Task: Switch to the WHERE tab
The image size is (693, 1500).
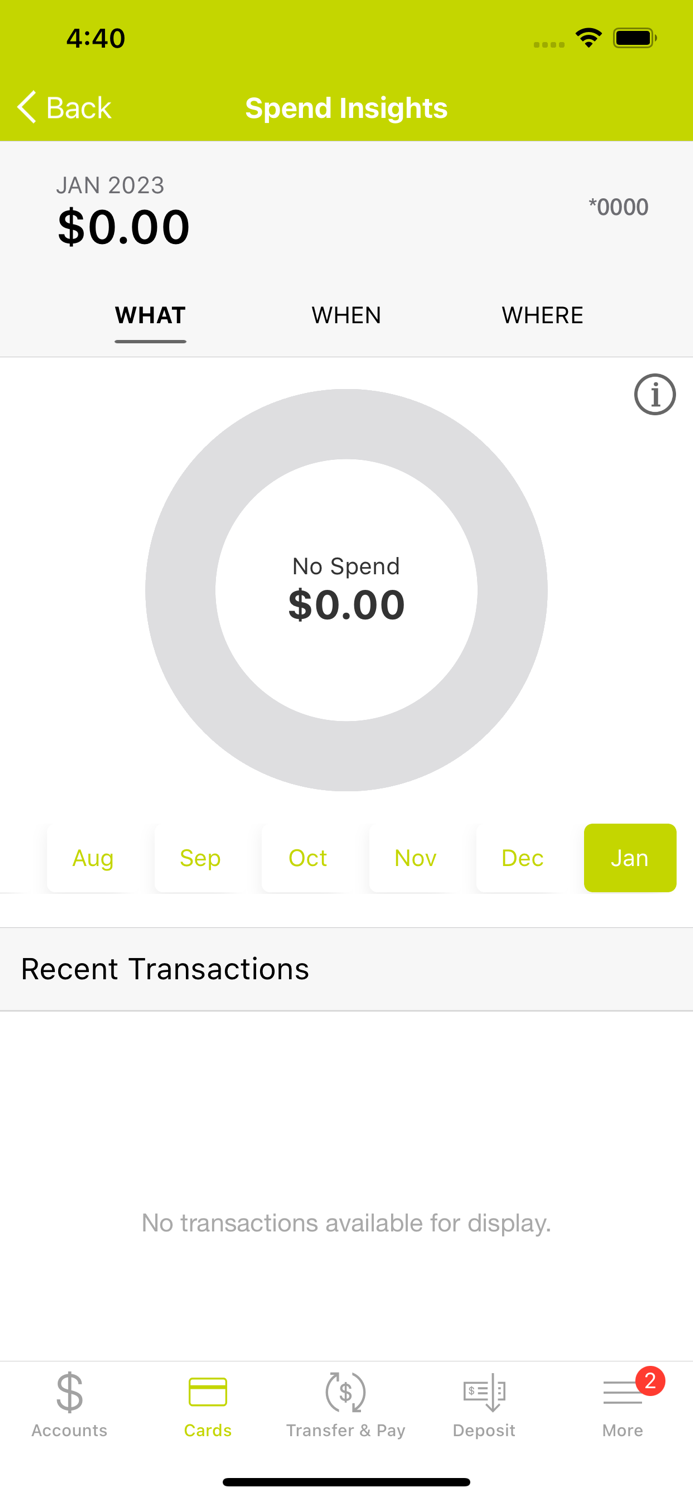Action: point(542,315)
